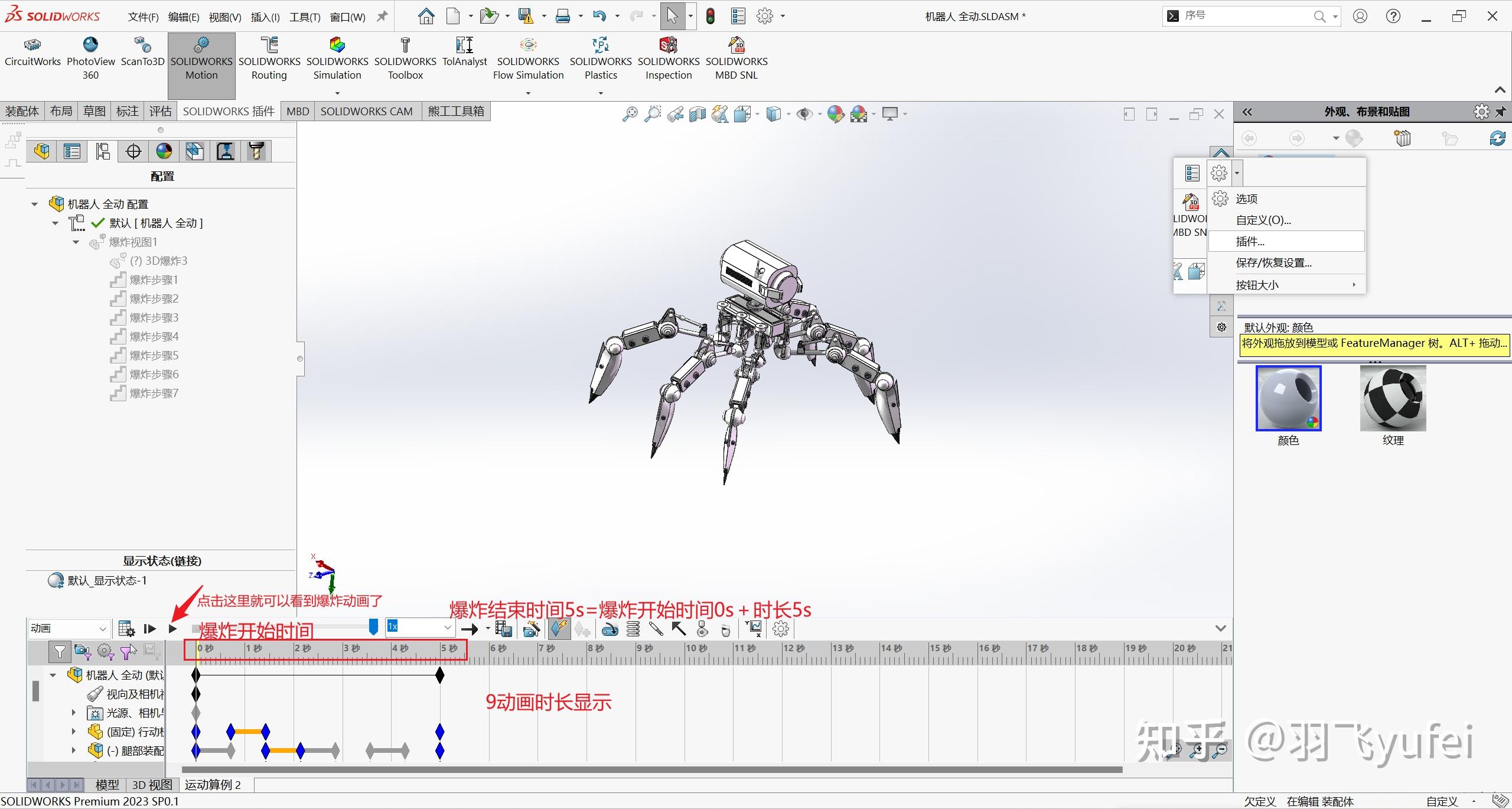Play the explode animation
This screenshot has height=809, width=1512.
coord(172,629)
